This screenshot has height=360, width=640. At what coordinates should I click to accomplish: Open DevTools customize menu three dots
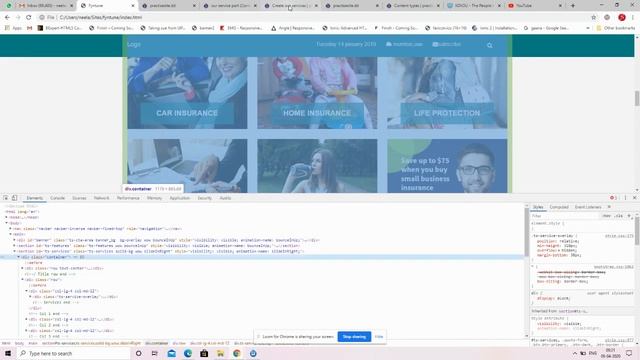[625, 198]
